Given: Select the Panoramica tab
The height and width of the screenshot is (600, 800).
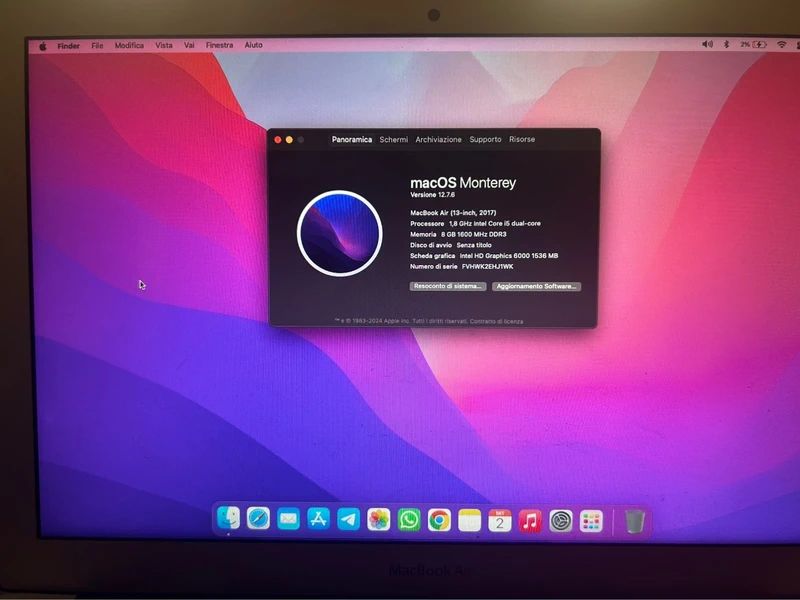Looking at the screenshot, I should tap(352, 139).
